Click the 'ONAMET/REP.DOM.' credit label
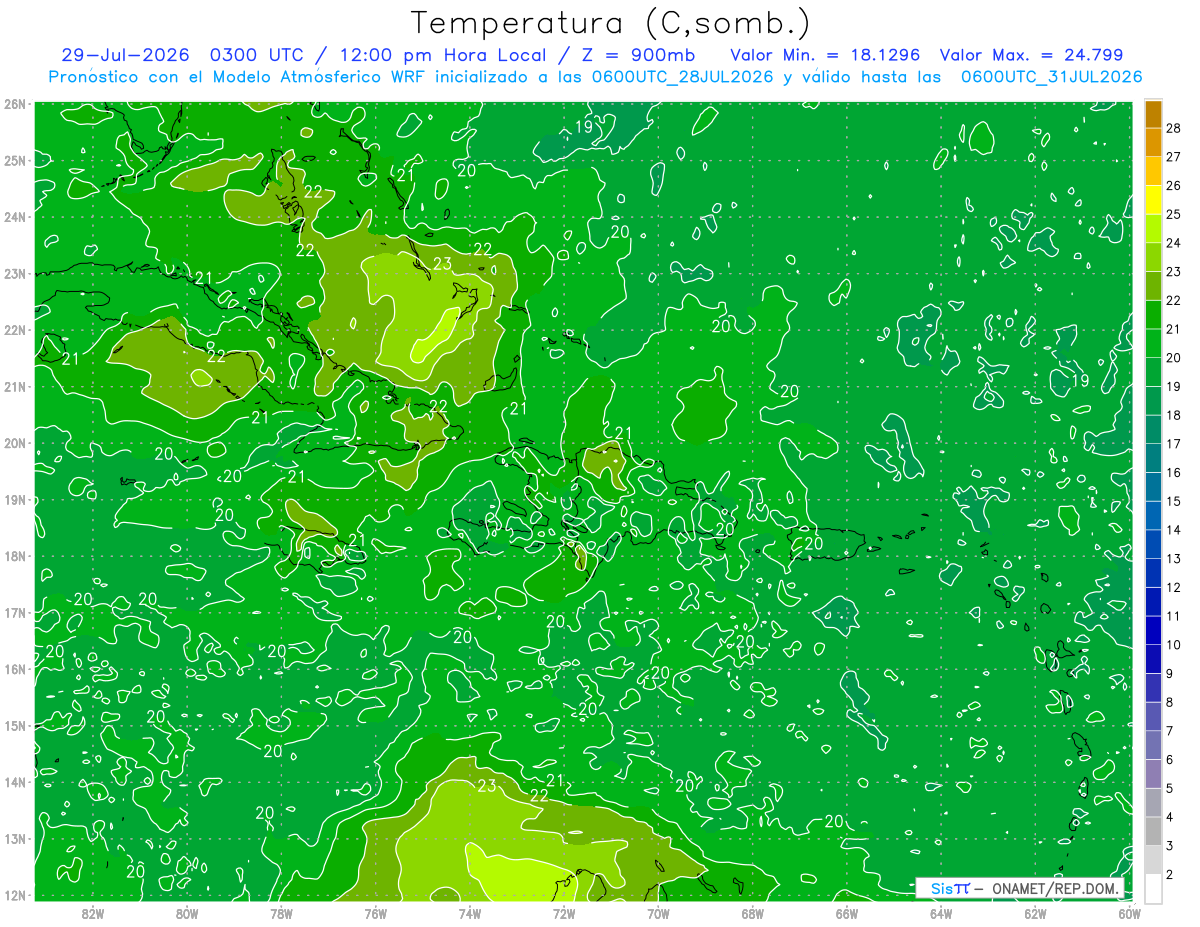Image resolution: width=1200 pixels, height=927 pixels. pos(1054,888)
